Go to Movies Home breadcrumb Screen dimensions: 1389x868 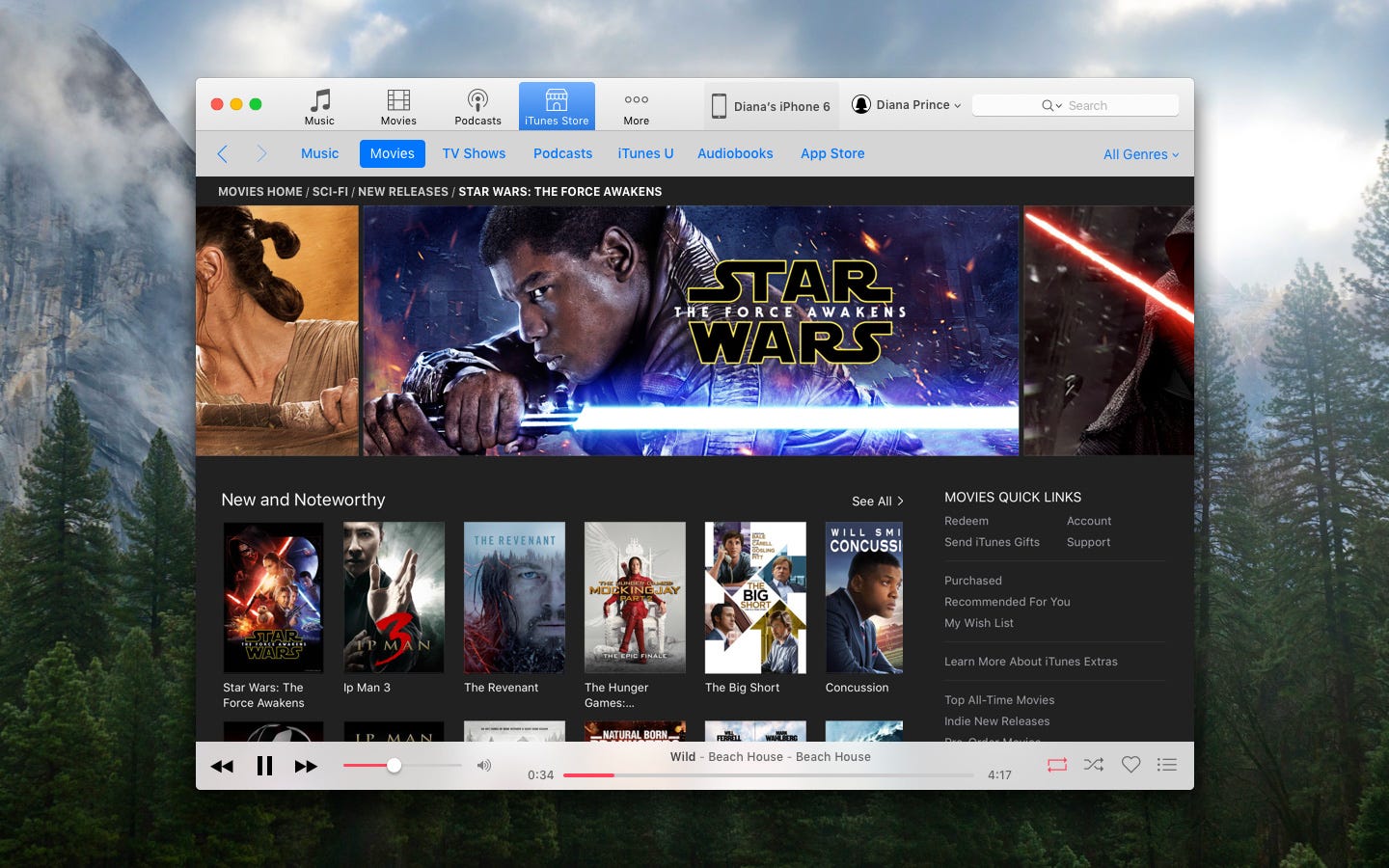[x=259, y=192]
